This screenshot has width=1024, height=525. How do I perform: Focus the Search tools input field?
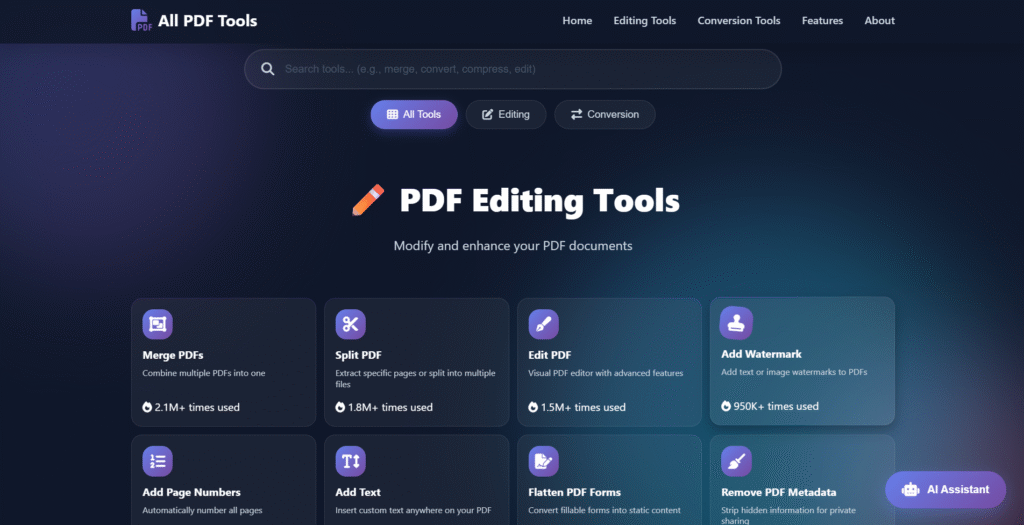(x=525, y=69)
